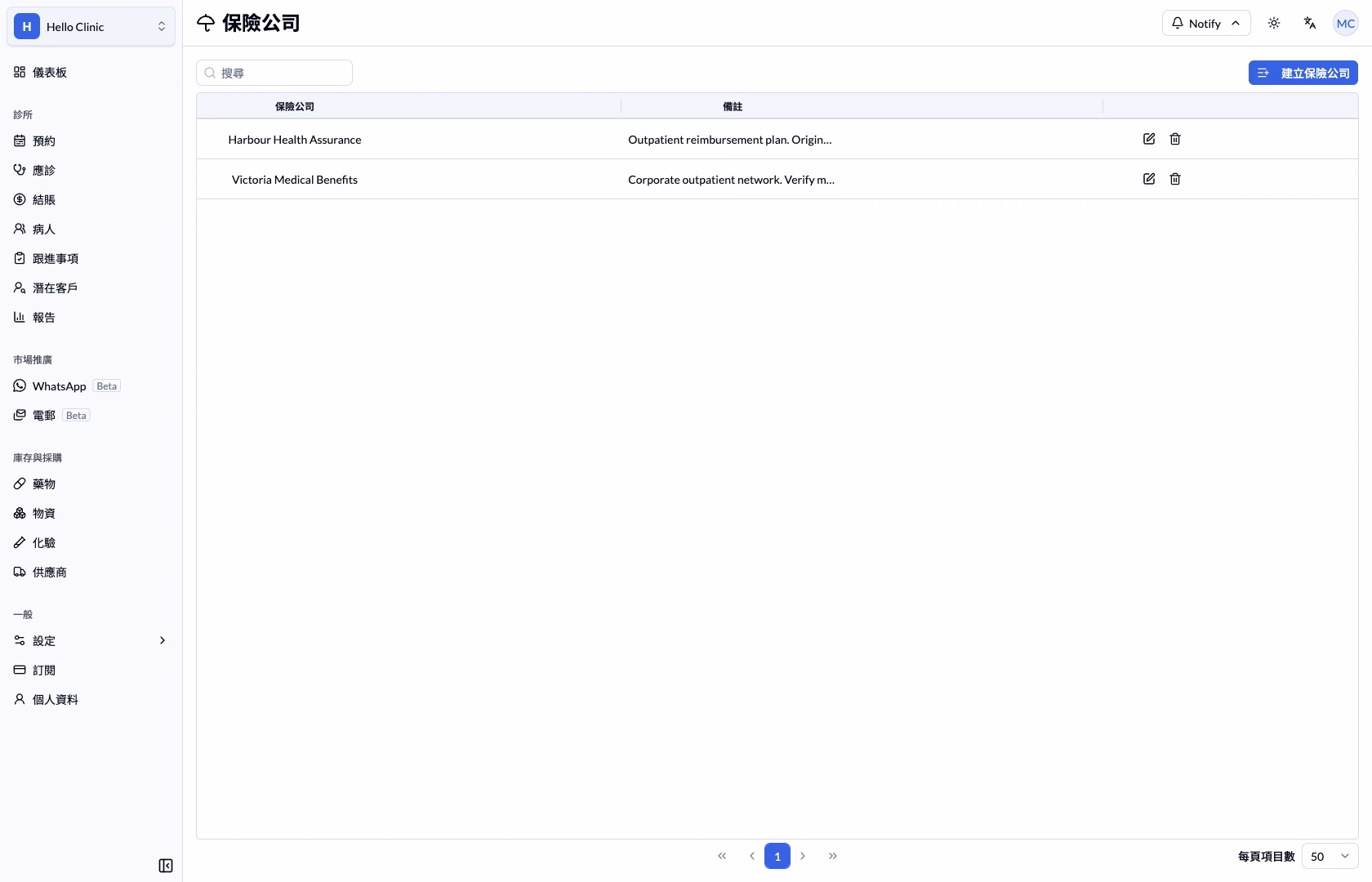1372x882 pixels.
Task: Open 個人資料 profile in sidebar
Action: pos(91,699)
